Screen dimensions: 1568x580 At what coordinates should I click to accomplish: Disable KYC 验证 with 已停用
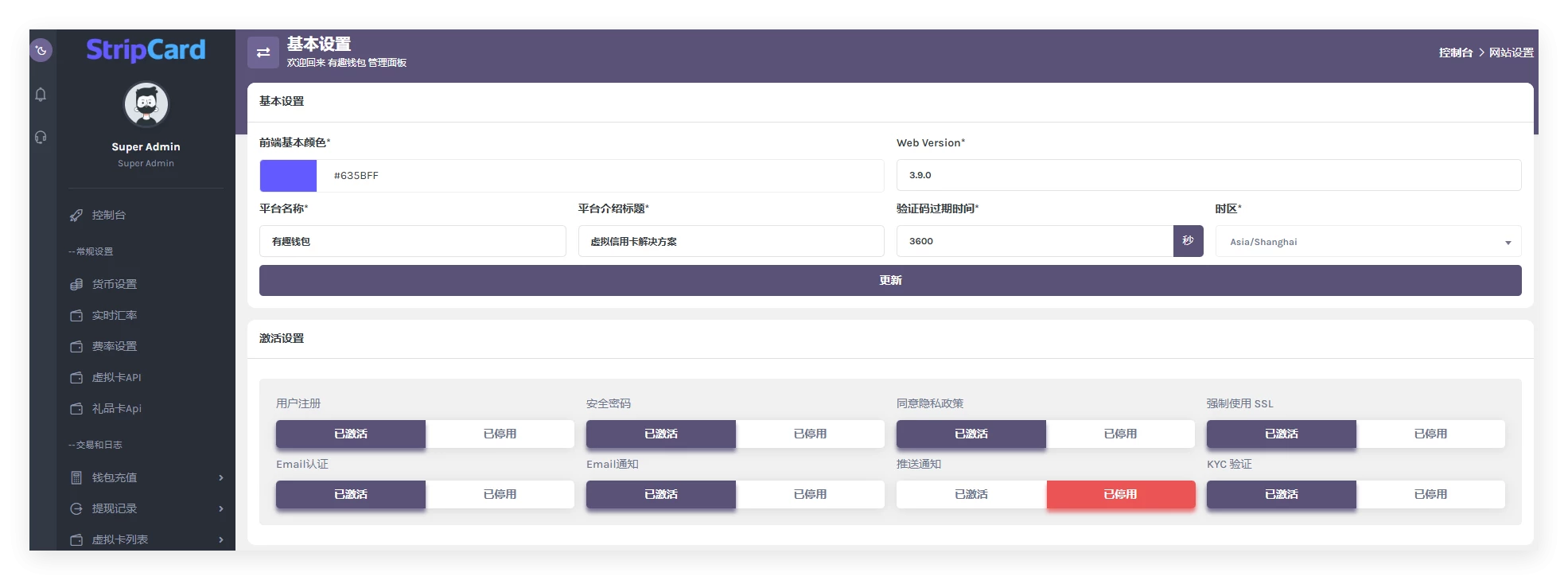pyautogui.click(x=1430, y=494)
